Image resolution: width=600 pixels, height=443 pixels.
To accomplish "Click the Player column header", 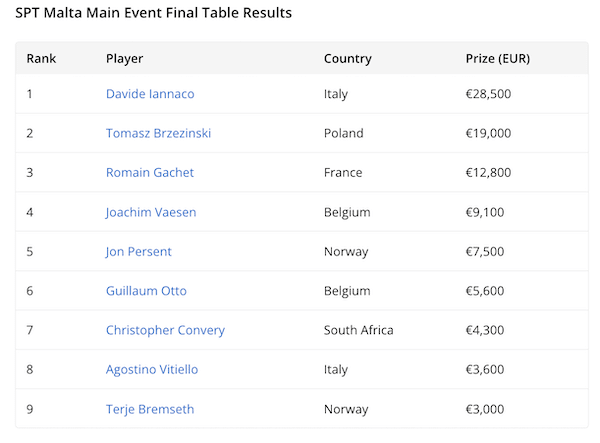I will (124, 58).
